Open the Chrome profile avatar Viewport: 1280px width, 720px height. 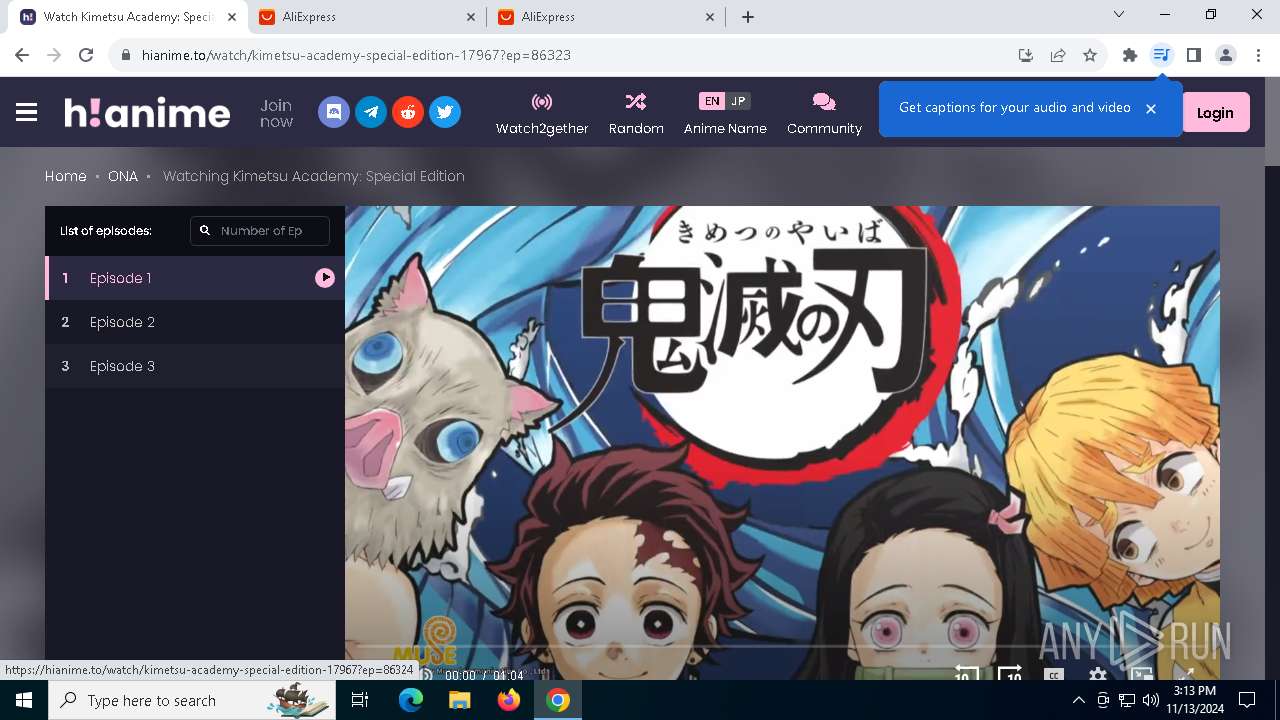pyautogui.click(x=1226, y=55)
